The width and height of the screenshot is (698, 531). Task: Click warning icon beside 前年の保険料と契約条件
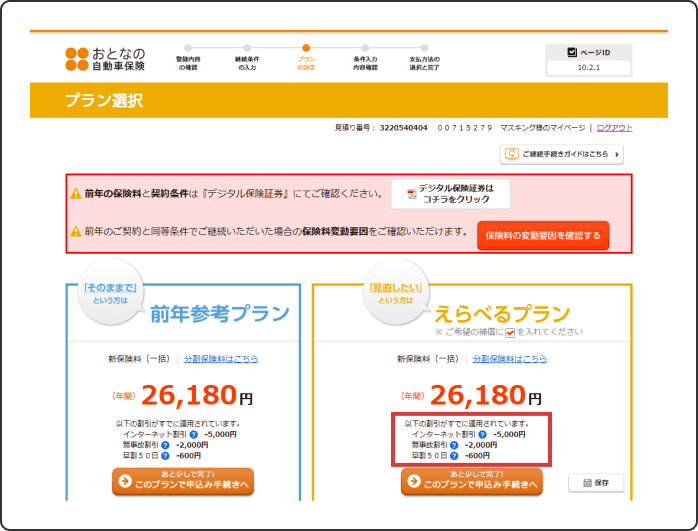tap(76, 194)
